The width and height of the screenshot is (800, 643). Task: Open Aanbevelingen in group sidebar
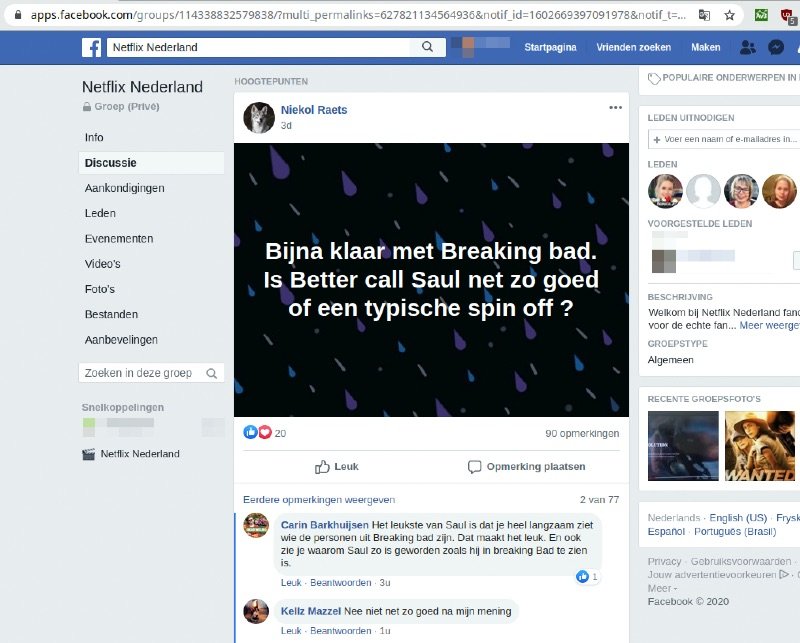click(x=121, y=340)
